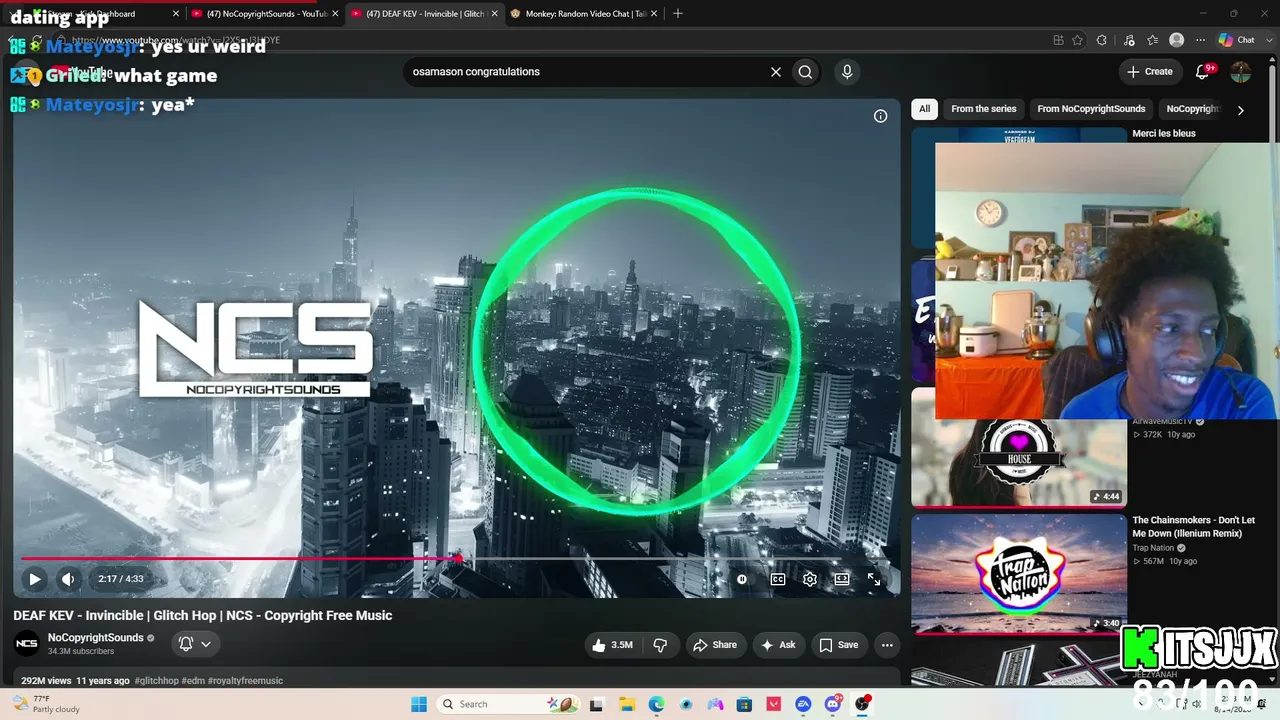Clear the YouTube search box
This screenshot has height=720, width=1280.
tap(775, 72)
